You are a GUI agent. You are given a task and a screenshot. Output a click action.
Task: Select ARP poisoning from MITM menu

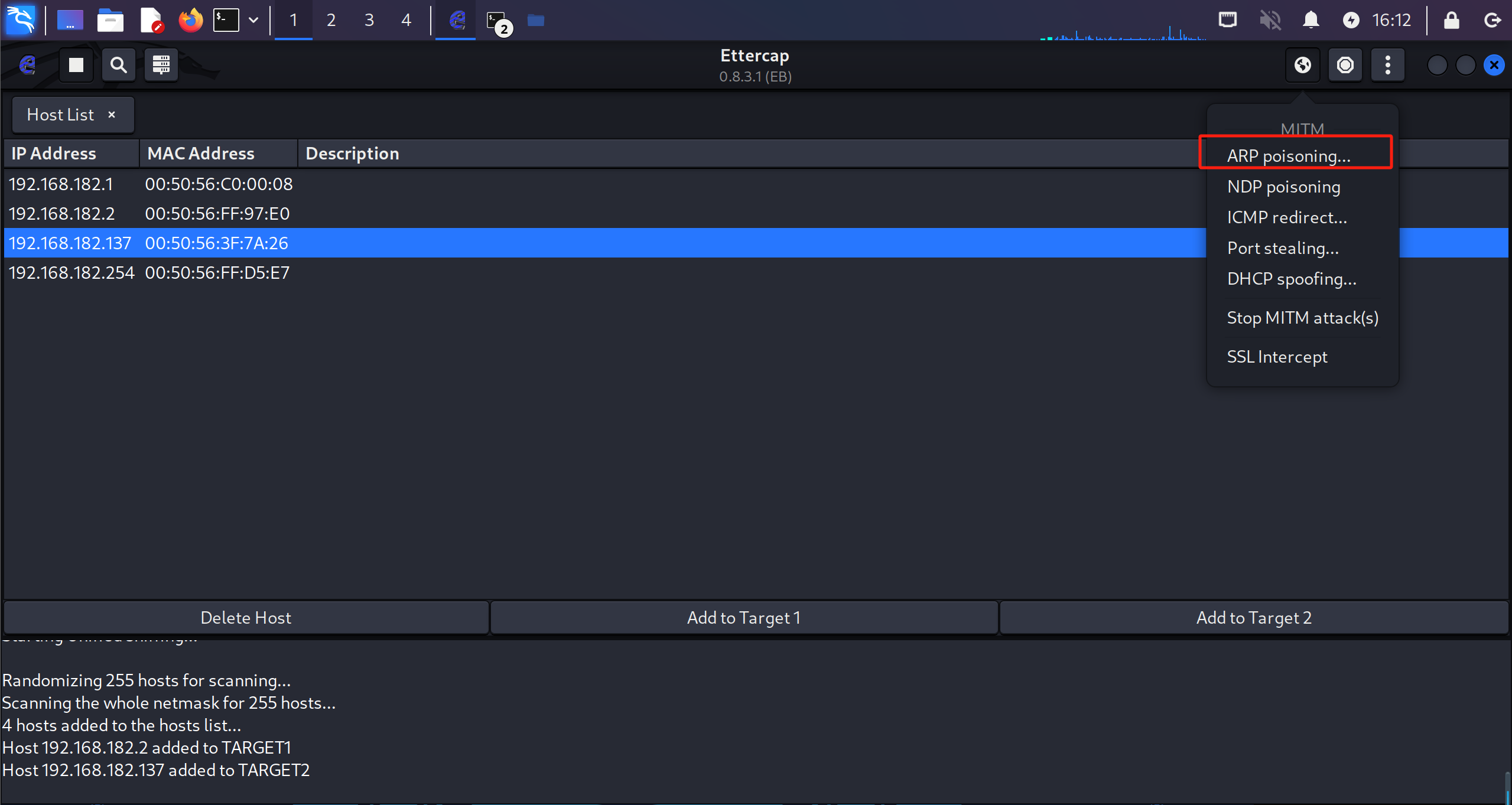coord(1289,156)
